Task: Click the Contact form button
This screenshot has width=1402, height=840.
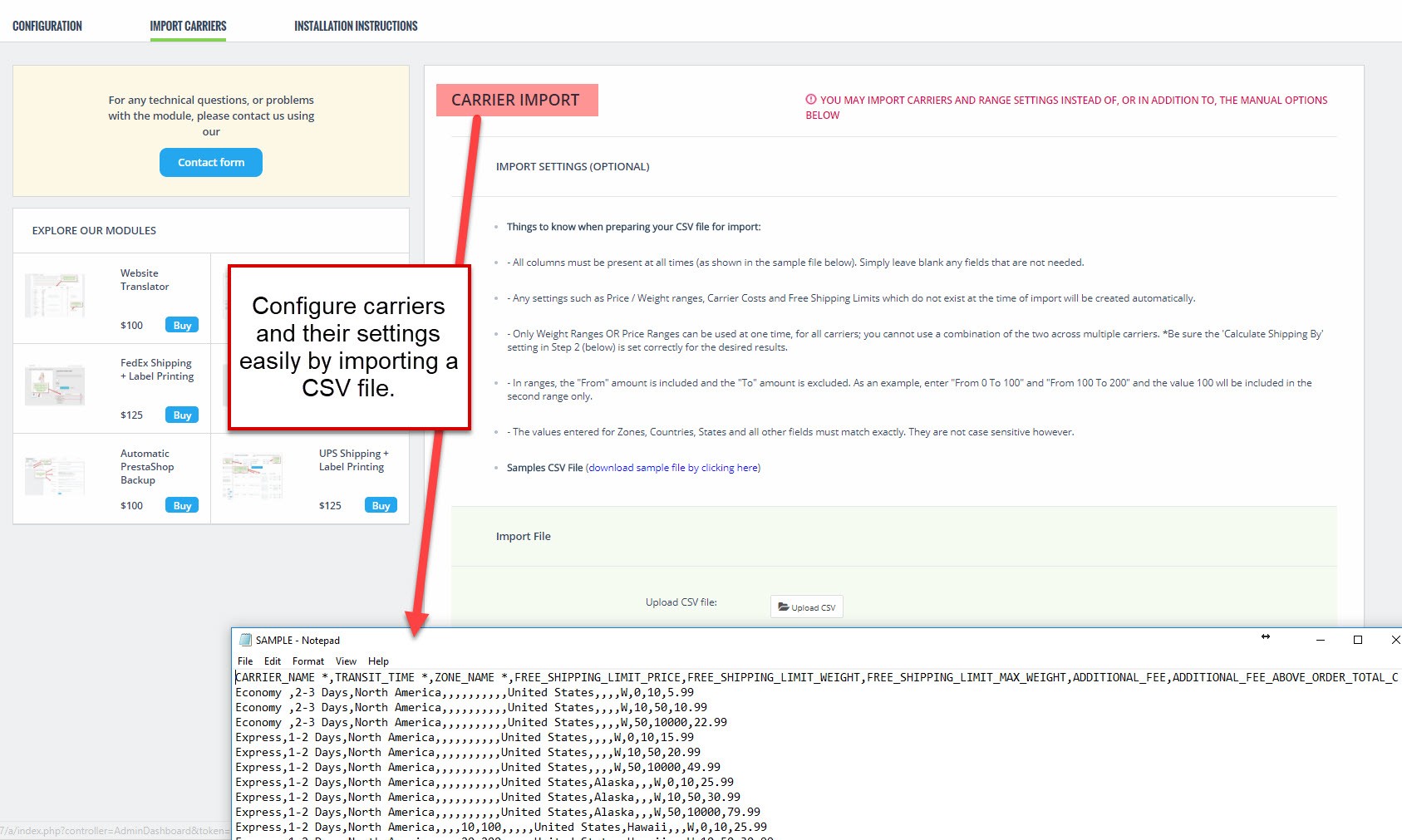Action: 211,162
